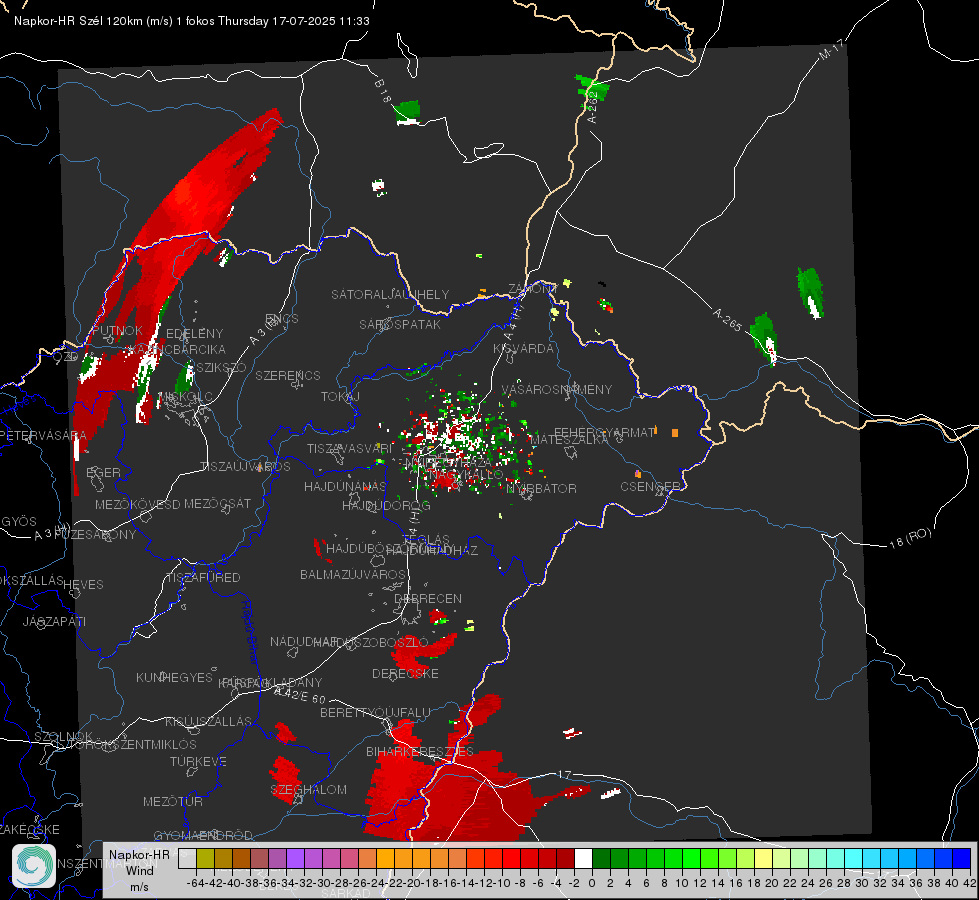979x900 pixels.
Task: Click the CSENGER label
Action: pyautogui.click(x=650, y=487)
